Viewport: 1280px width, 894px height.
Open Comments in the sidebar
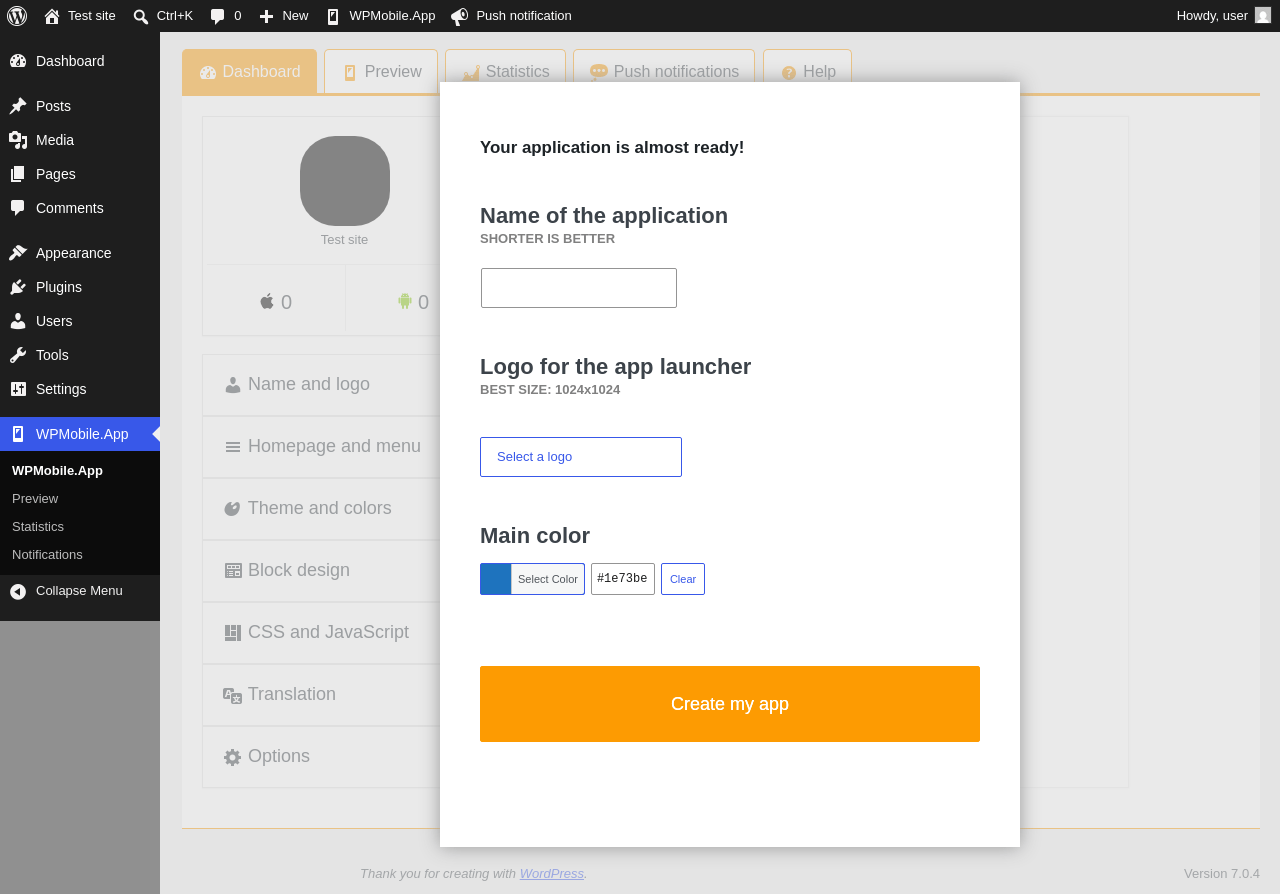80,208
